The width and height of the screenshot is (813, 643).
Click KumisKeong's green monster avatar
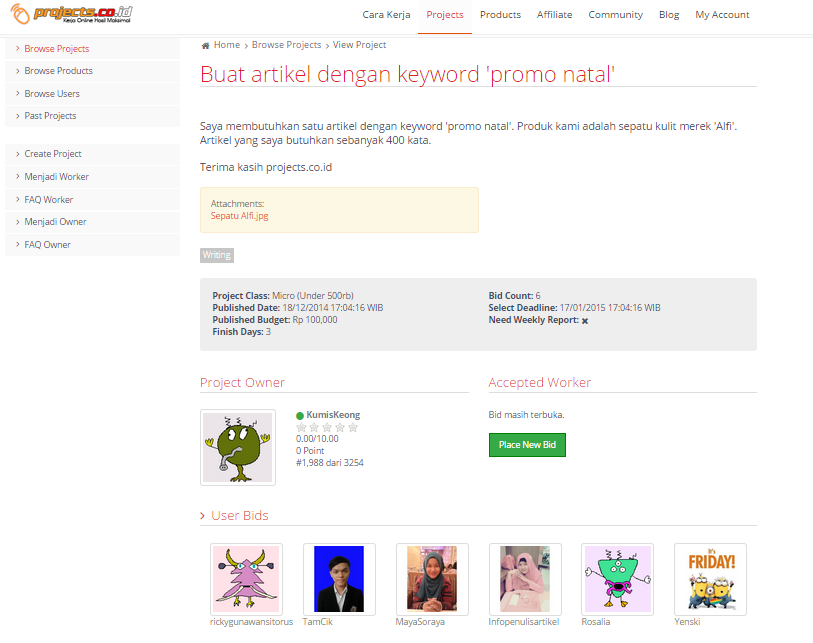[238, 447]
